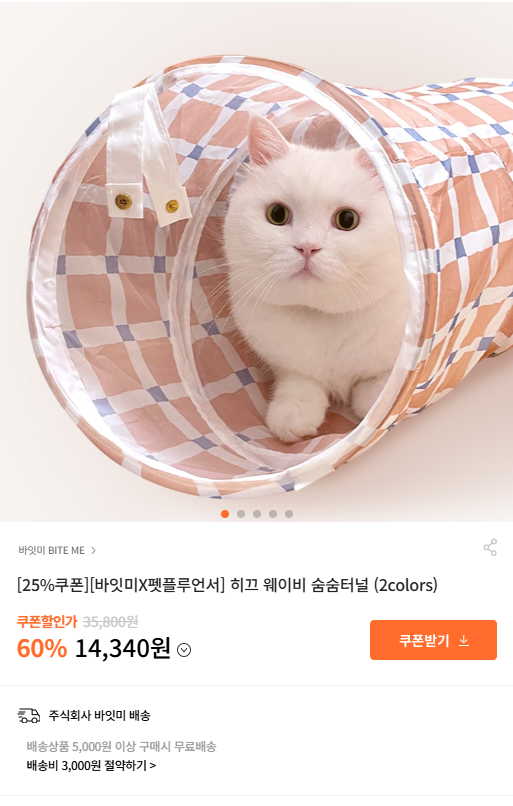This screenshot has height=806, width=513.
Task: Select the third carousel dot
Action: click(x=257, y=514)
